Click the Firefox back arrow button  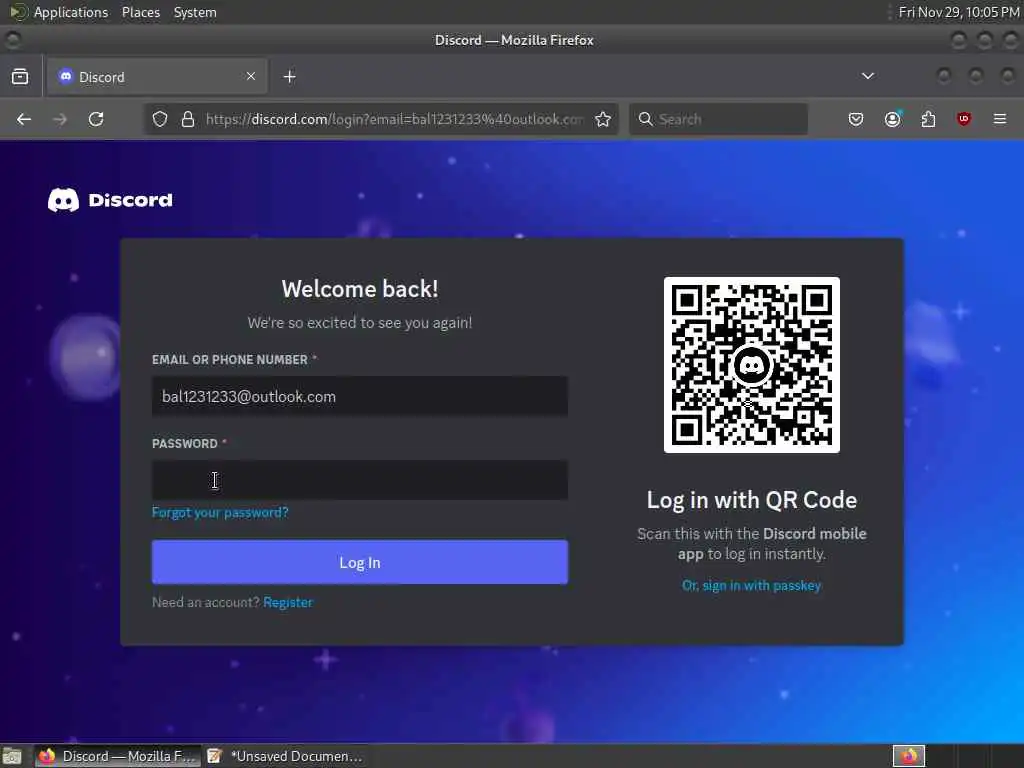click(24, 119)
